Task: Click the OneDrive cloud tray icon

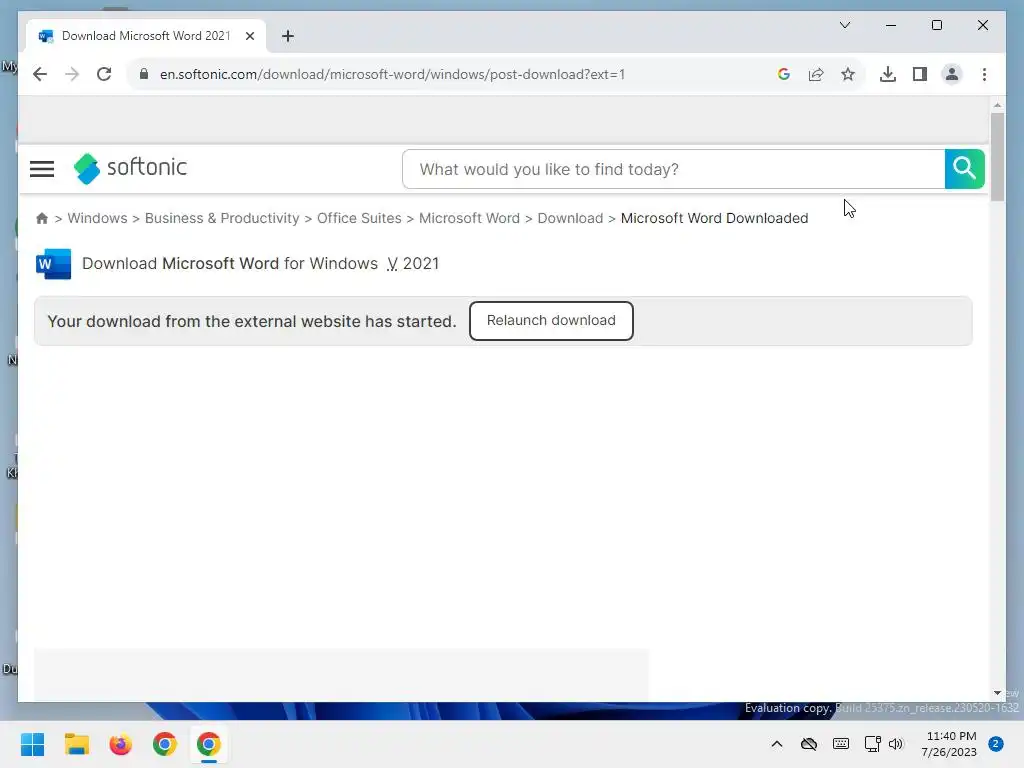Action: (x=808, y=744)
